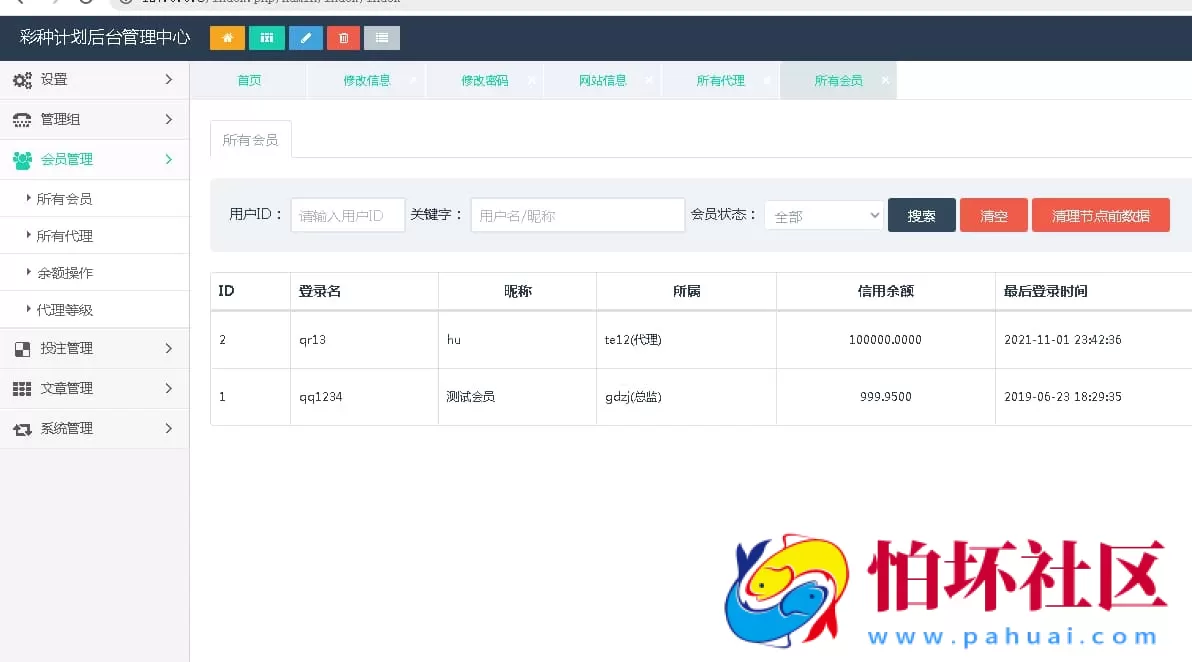Click the red trash delete icon
Viewport: 1192px width, 662px height.
point(344,38)
